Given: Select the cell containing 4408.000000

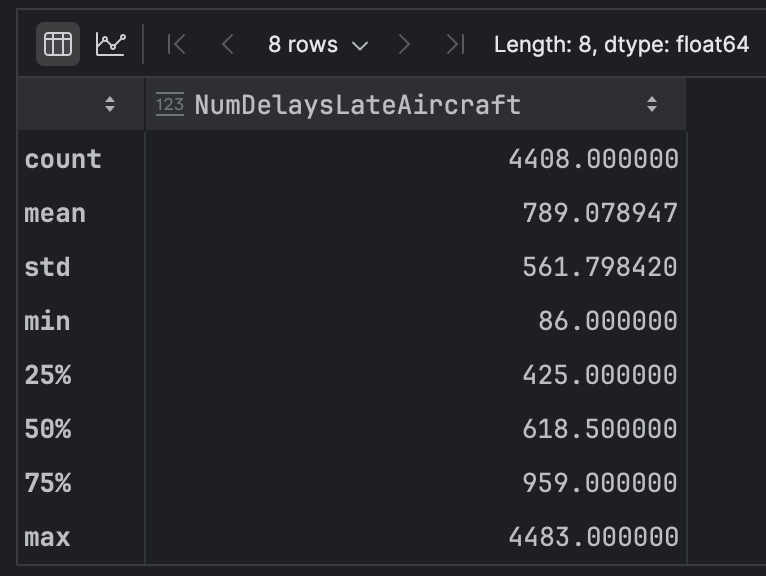Looking at the screenshot, I should pos(593,159).
